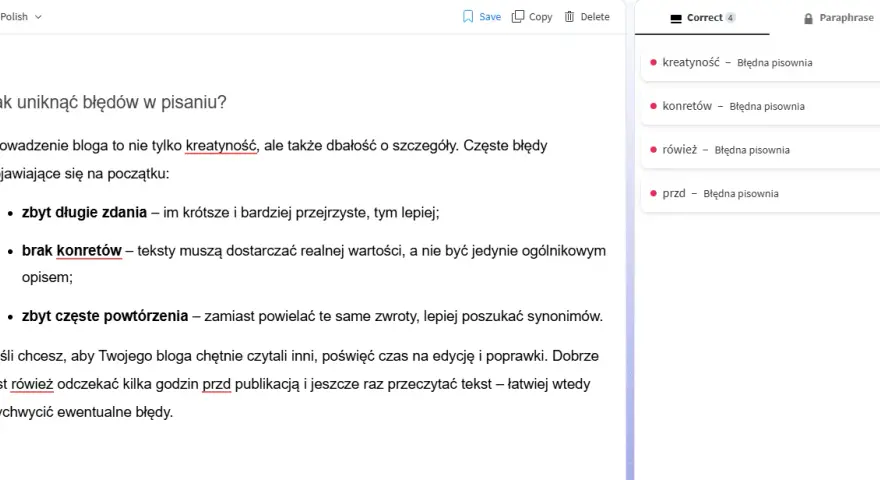Click Błędna pisownia label next to konretów
Image resolution: width=880 pixels, height=480 pixels.
click(x=767, y=107)
